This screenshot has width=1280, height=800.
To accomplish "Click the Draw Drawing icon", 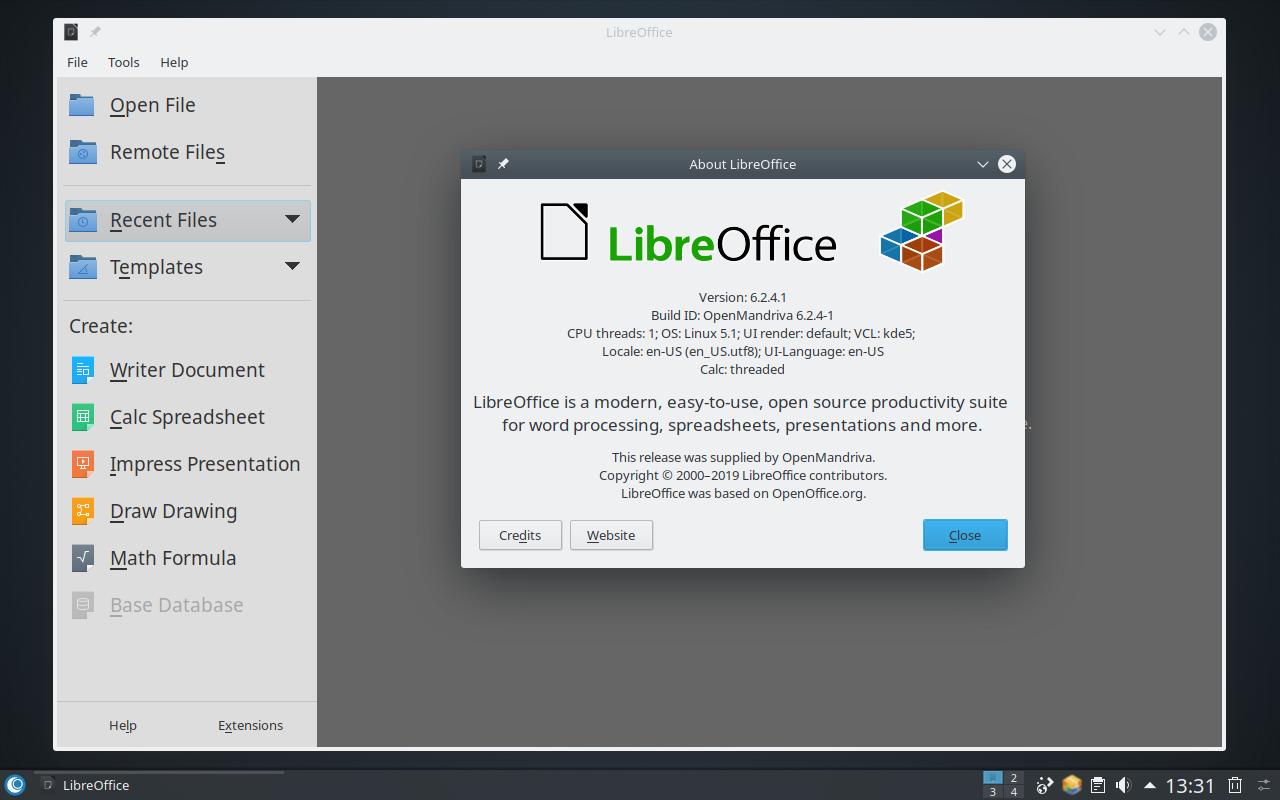I will (82, 511).
